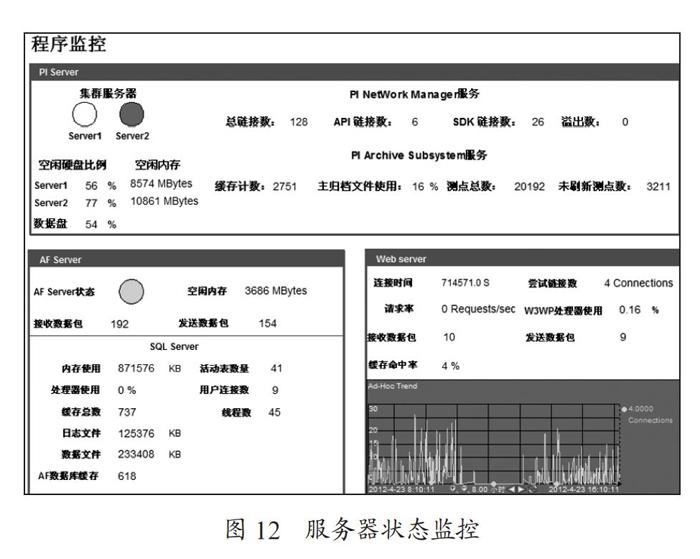Viewport: 700px width, 559px height.
Task: Click the 溢出数 value 0
Action: tap(625, 122)
